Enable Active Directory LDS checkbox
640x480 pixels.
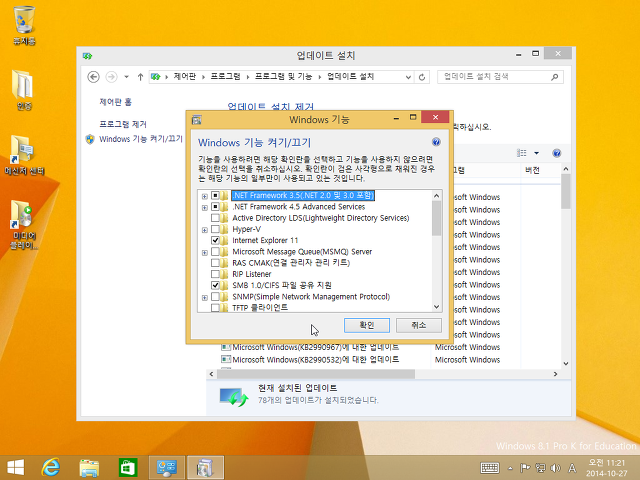(215, 218)
